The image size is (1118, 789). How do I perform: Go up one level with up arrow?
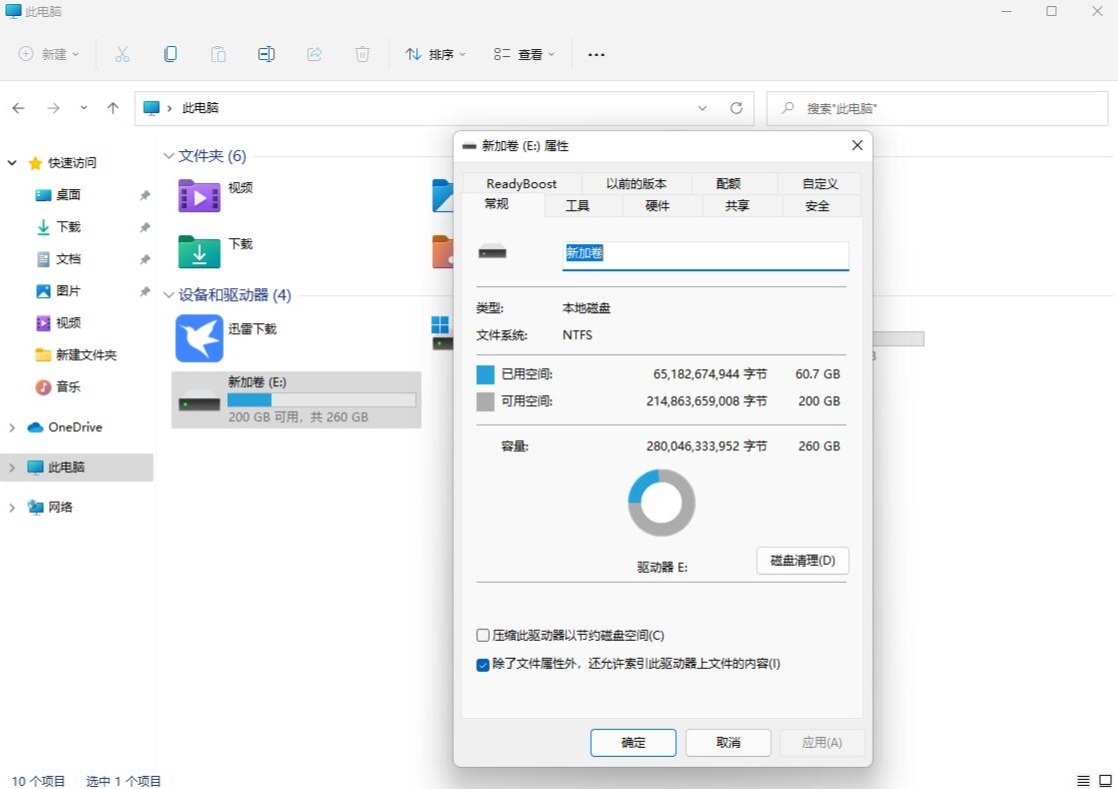pos(113,108)
